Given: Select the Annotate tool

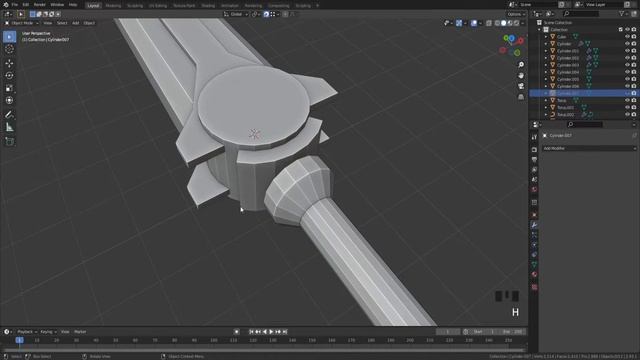Looking at the screenshot, I should (9, 115).
